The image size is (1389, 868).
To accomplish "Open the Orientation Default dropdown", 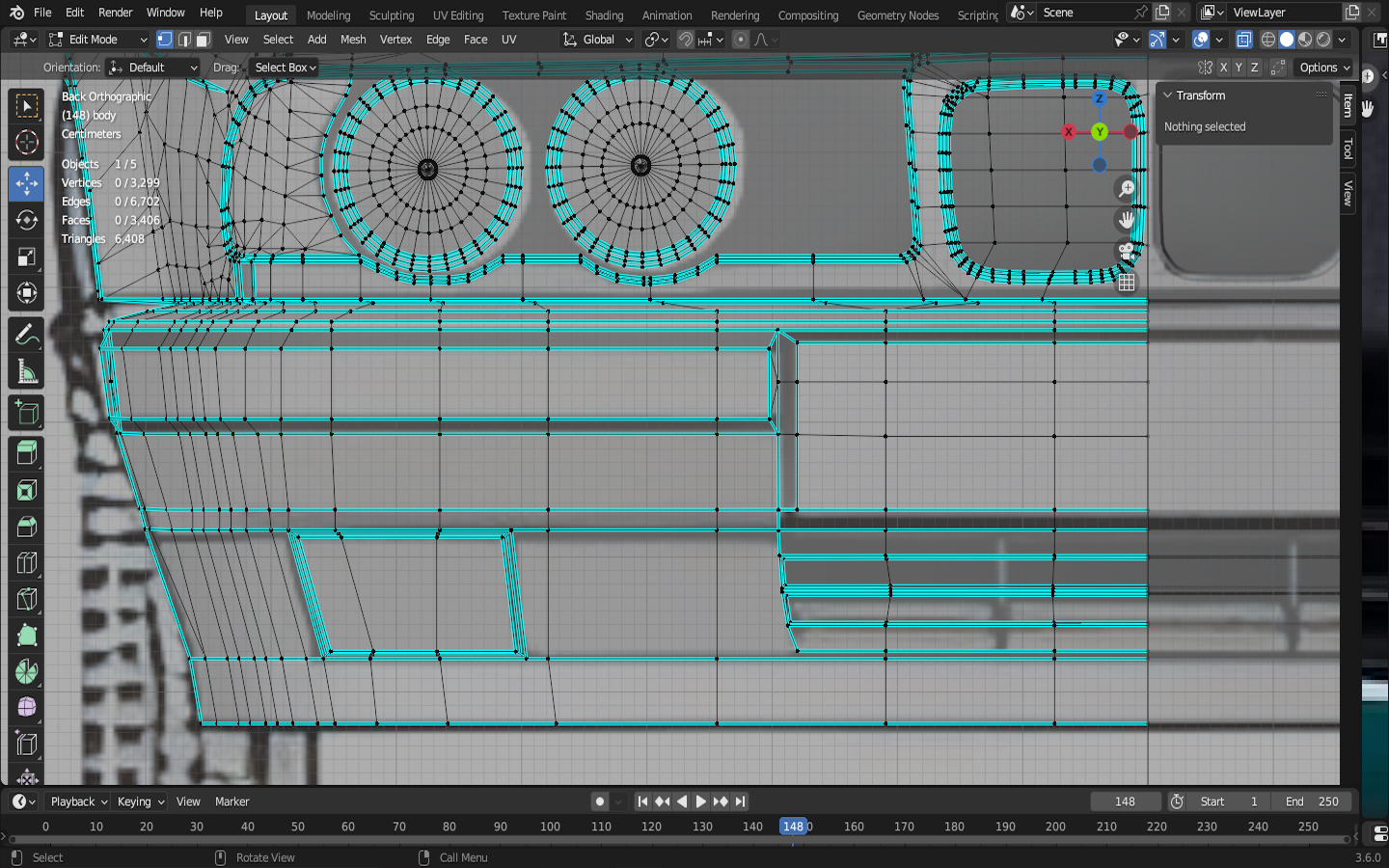I will point(153,68).
